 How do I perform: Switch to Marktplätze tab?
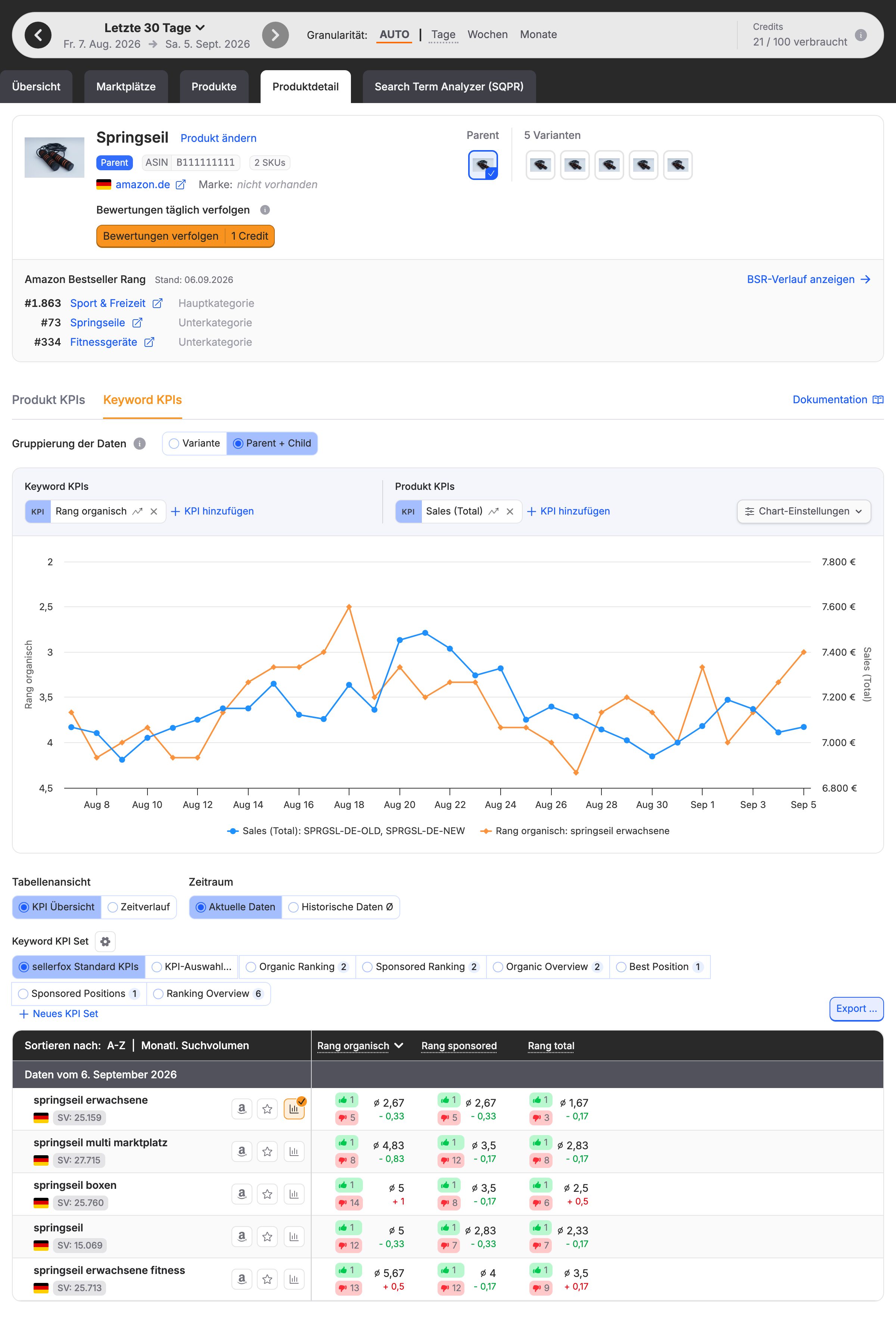(126, 87)
